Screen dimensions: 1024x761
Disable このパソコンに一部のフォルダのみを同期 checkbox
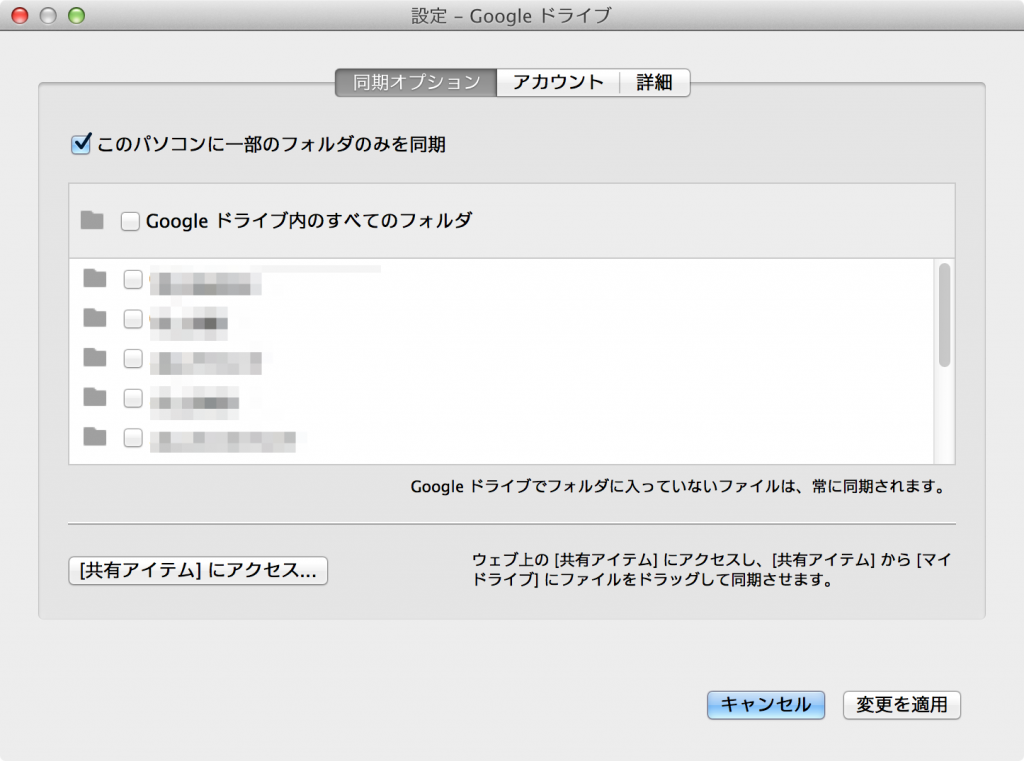[79, 143]
